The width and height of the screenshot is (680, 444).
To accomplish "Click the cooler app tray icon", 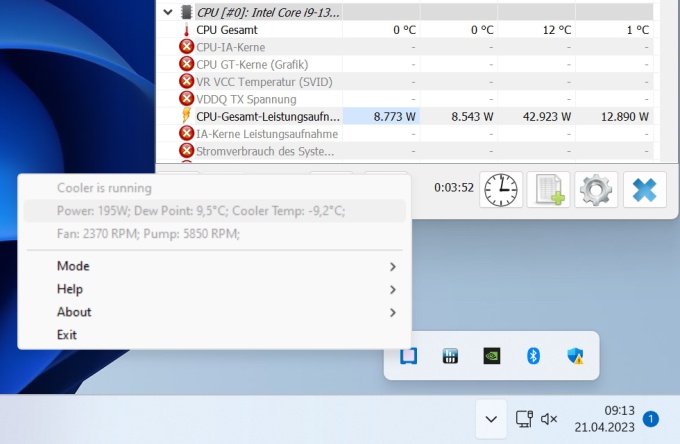I will (x=409, y=356).
